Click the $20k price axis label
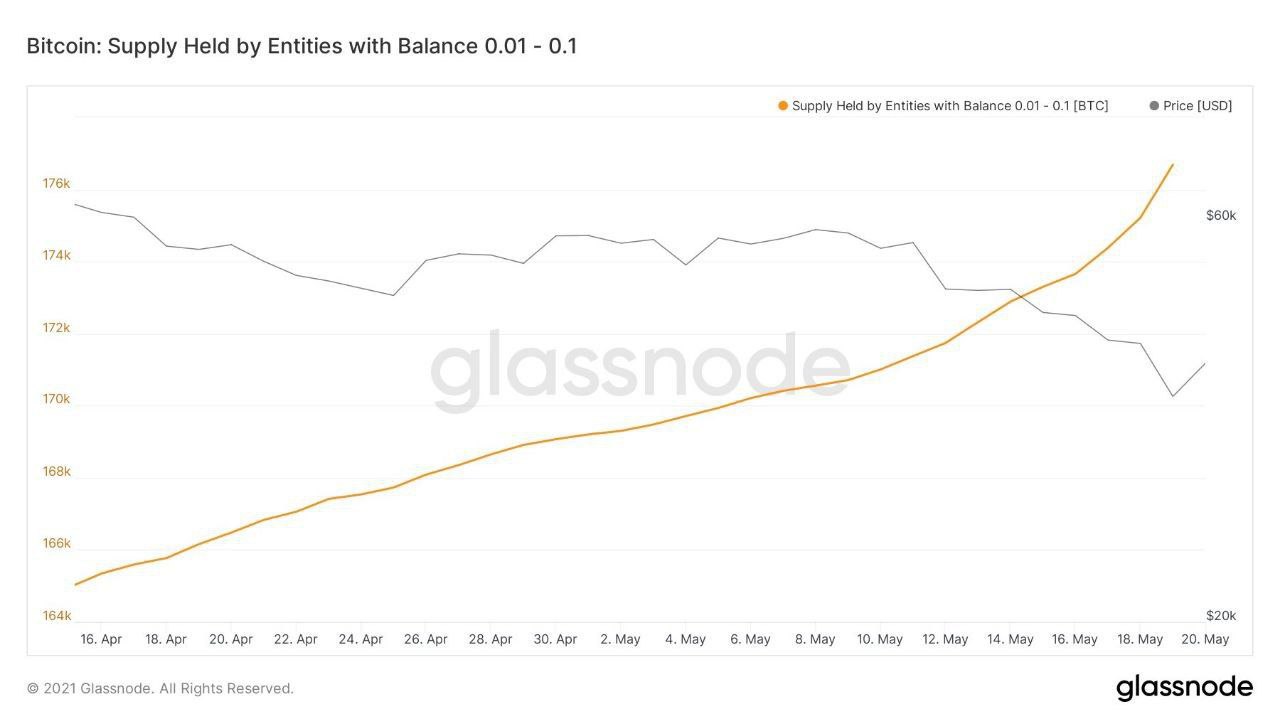This screenshot has height=720, width=1280. (x=1221, y=616)
